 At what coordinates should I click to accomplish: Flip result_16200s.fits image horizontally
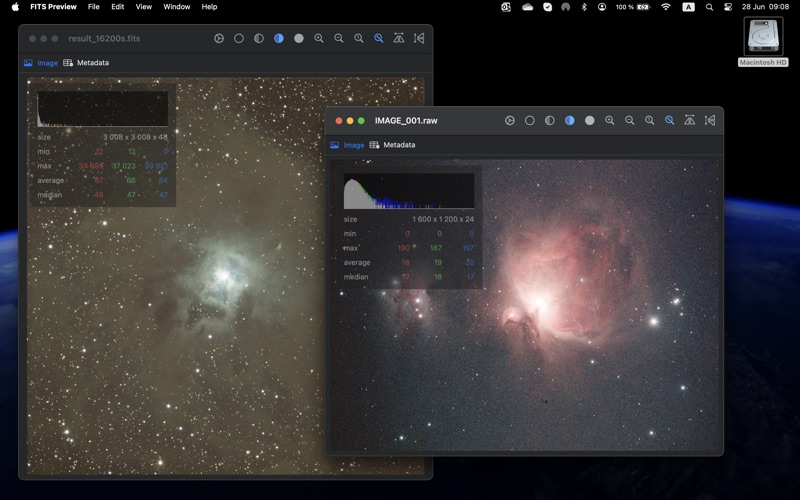click(399, 38)
